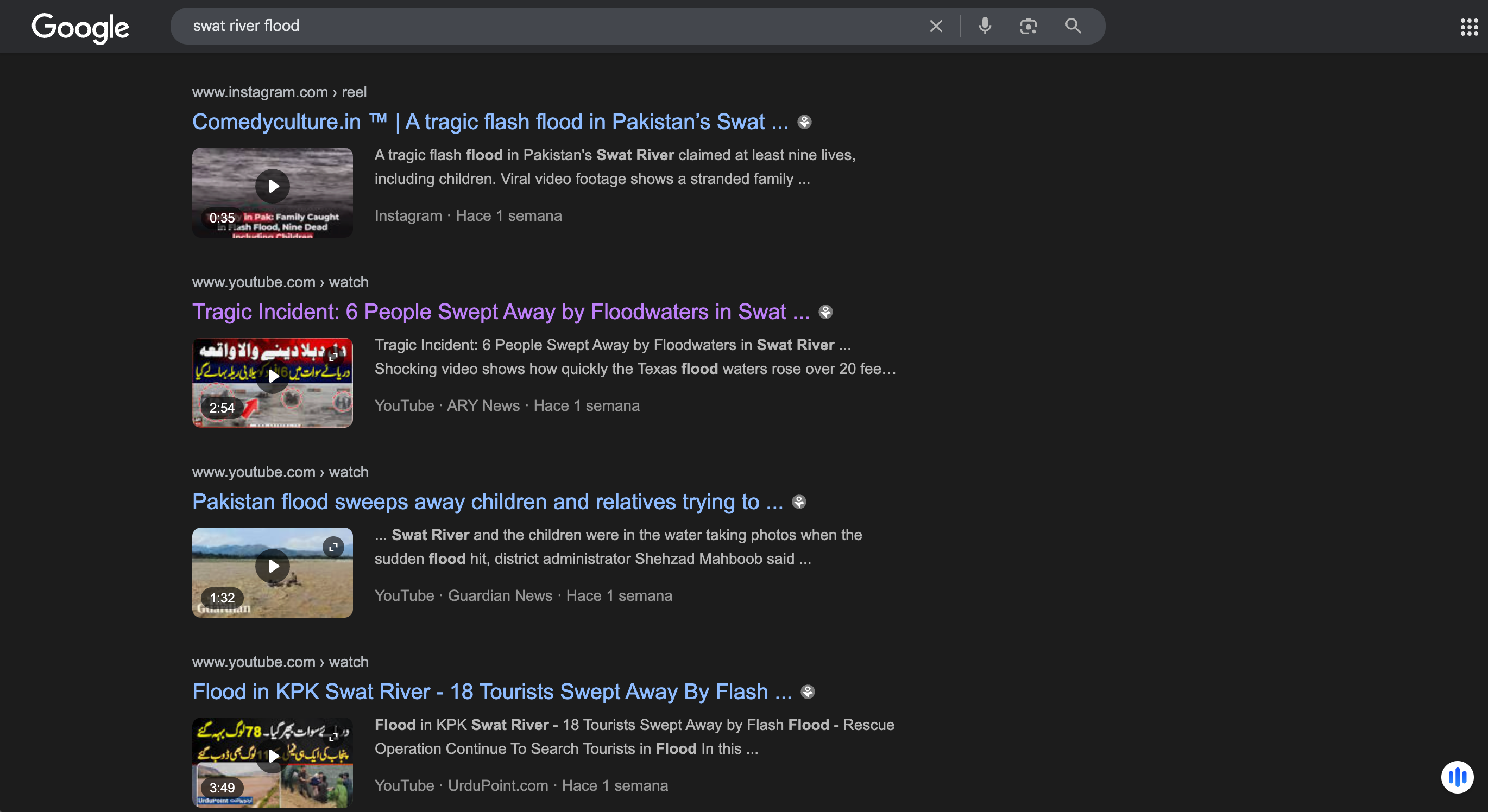Click the www.instagram.com › reel URL
The height and width of the screenshot is (812, 1488).
[x=280, y=92]
